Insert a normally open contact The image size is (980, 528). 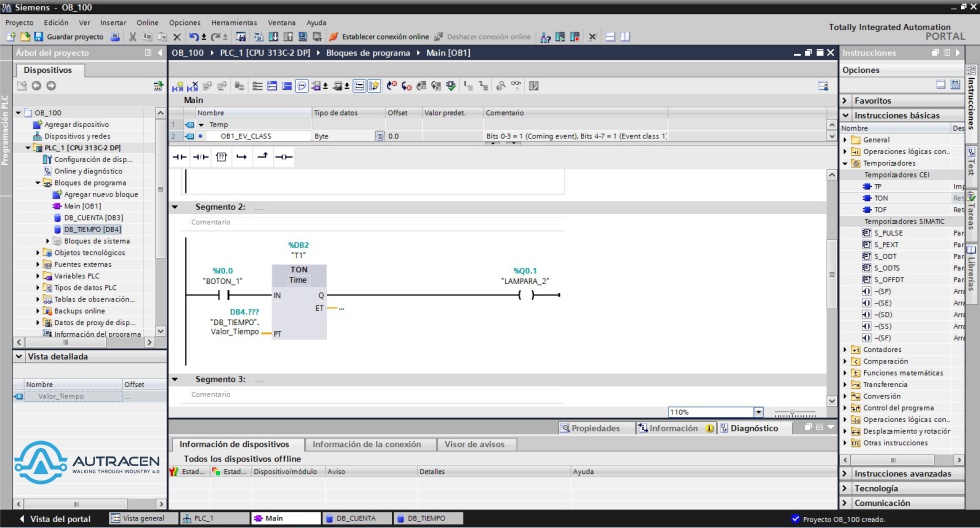pos(179,157)
